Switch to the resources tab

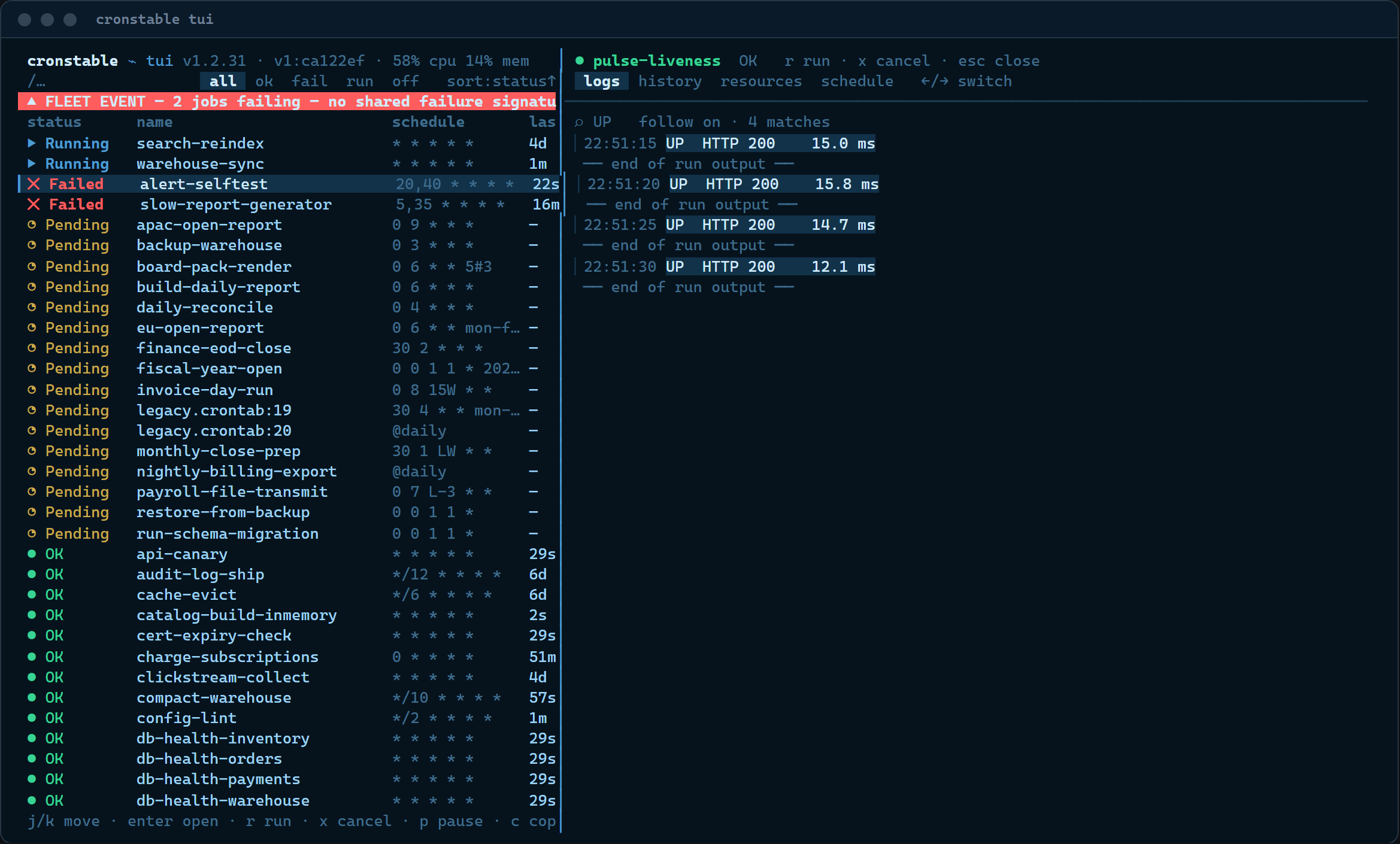pos(760,81)
